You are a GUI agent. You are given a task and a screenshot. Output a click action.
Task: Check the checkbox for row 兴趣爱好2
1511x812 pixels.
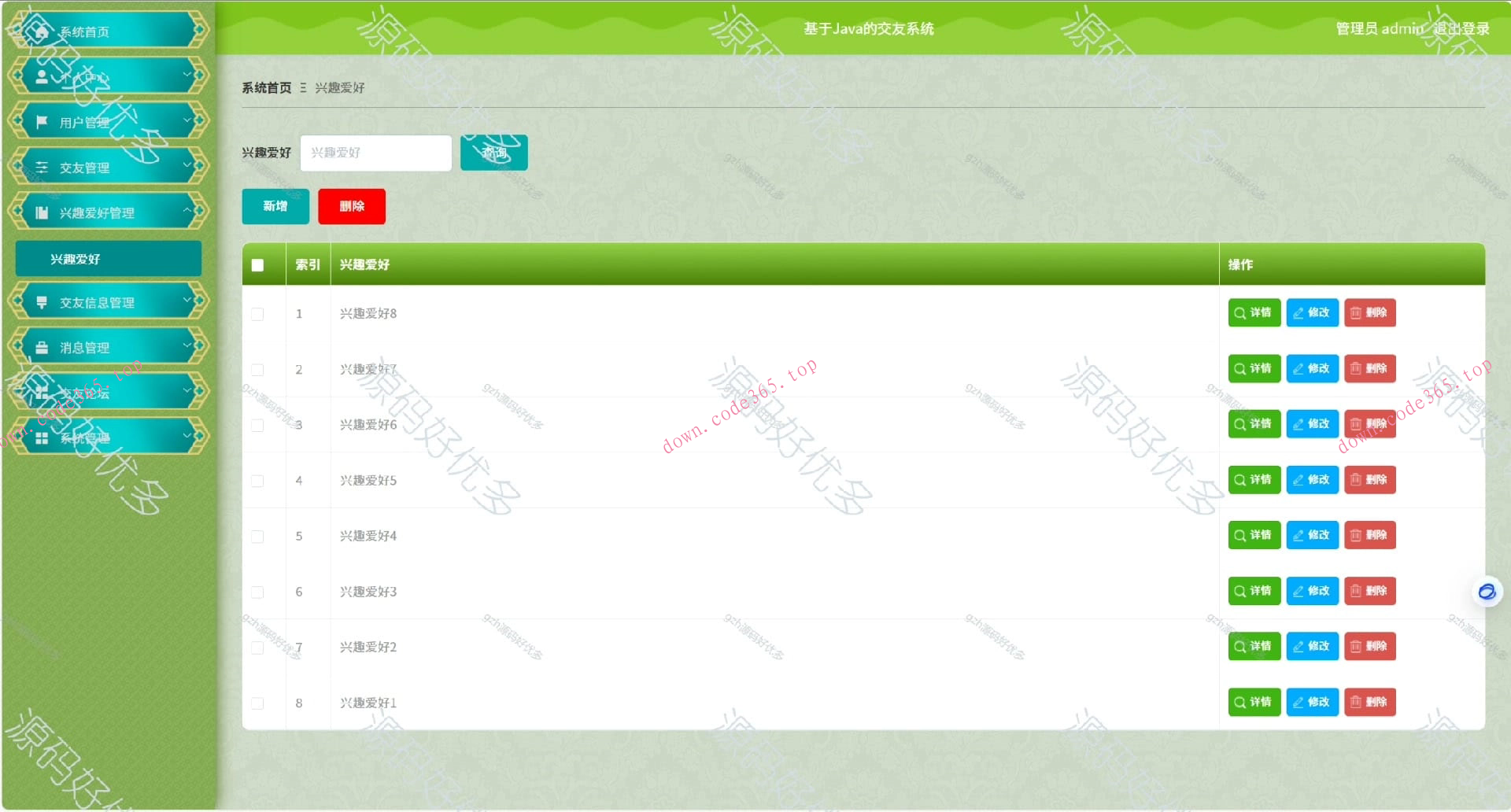tap(257, 648)
